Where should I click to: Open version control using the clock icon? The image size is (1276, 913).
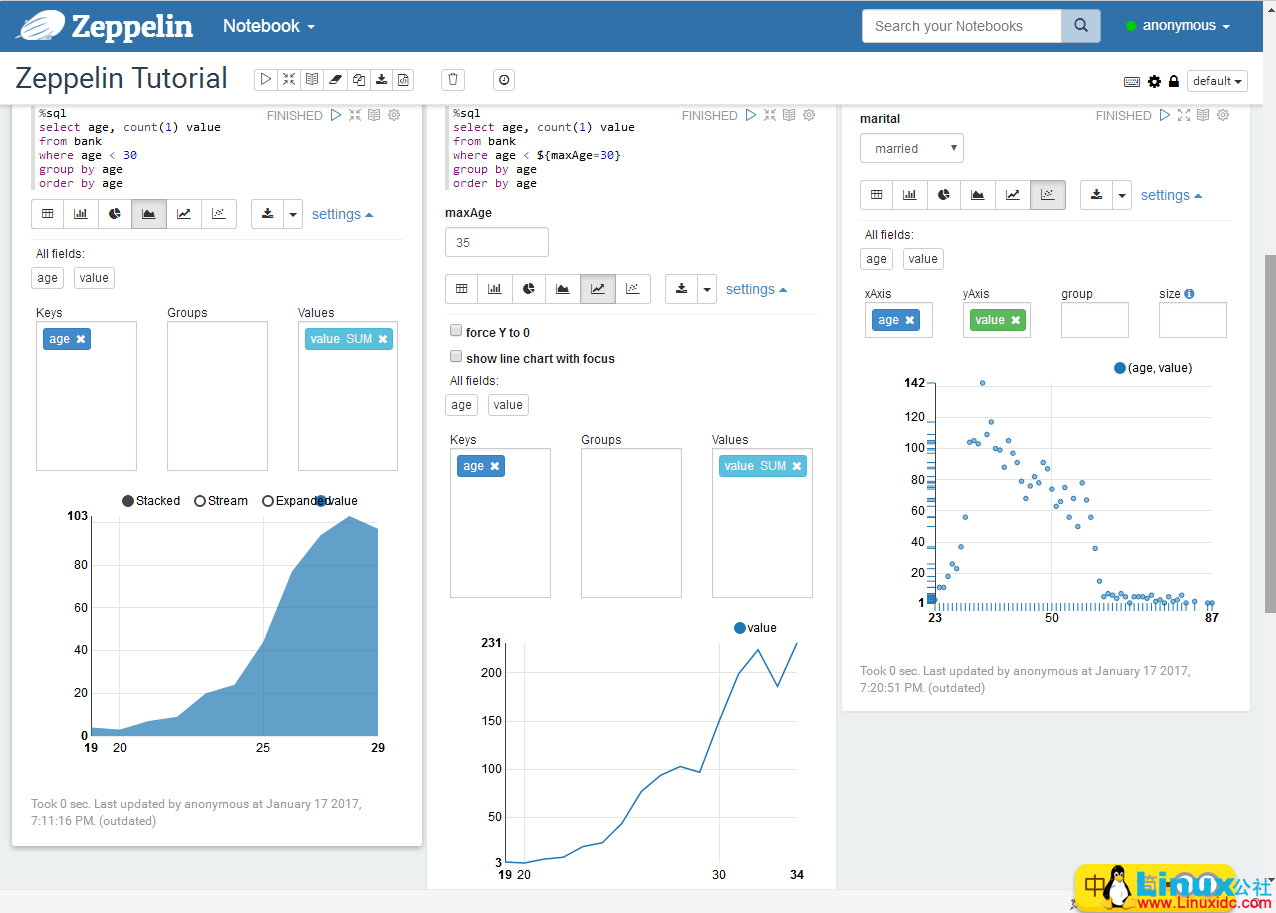coord(503,79)
